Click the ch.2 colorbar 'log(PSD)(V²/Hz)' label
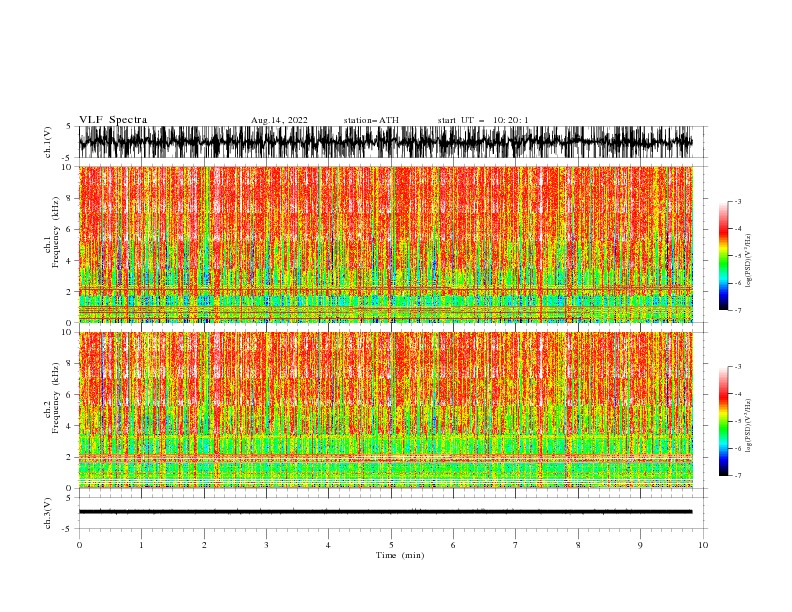Viewport: 792px width, 612px height. pyautogui.click(x=748, y=425)
